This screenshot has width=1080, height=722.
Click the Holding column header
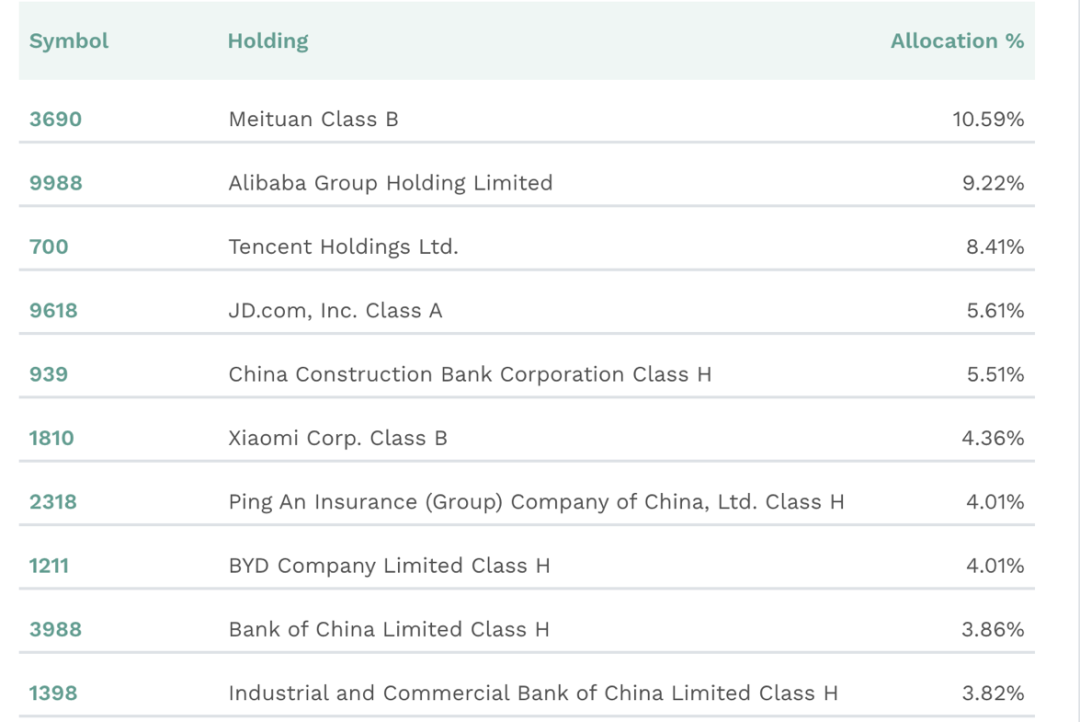click(268, 41)
